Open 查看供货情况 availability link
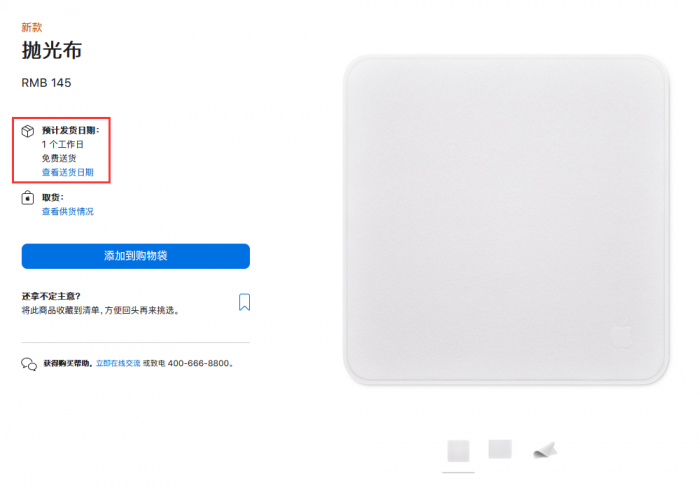Screen dimensions: 700x488 tap(68, 211)
